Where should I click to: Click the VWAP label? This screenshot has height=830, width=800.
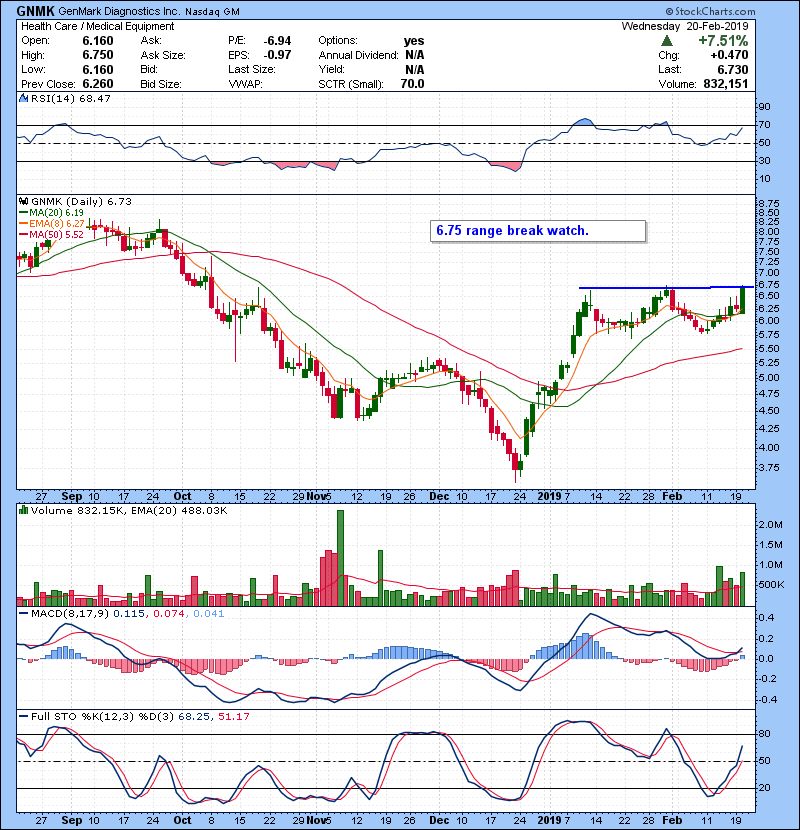245,84
